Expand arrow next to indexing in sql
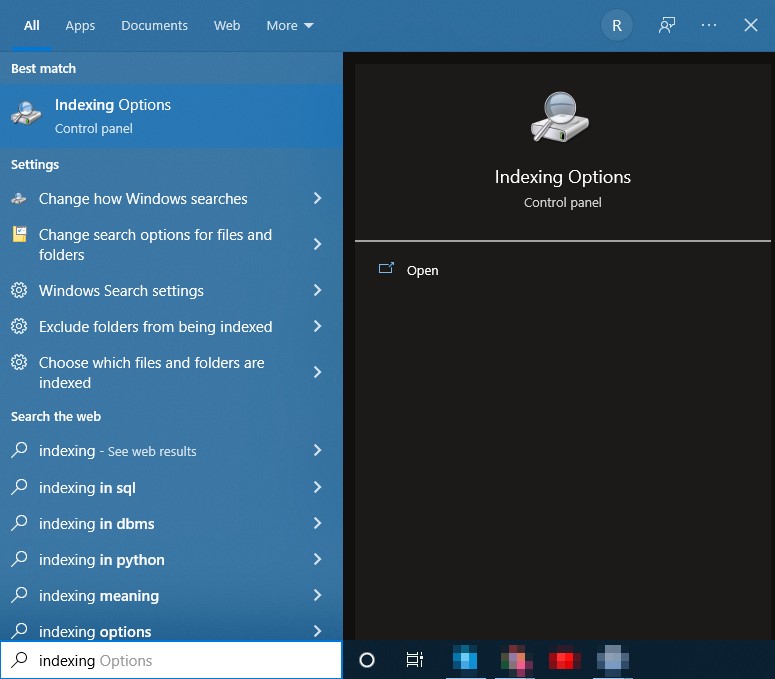This screenshot has height=679, width=775. point(317,488)
